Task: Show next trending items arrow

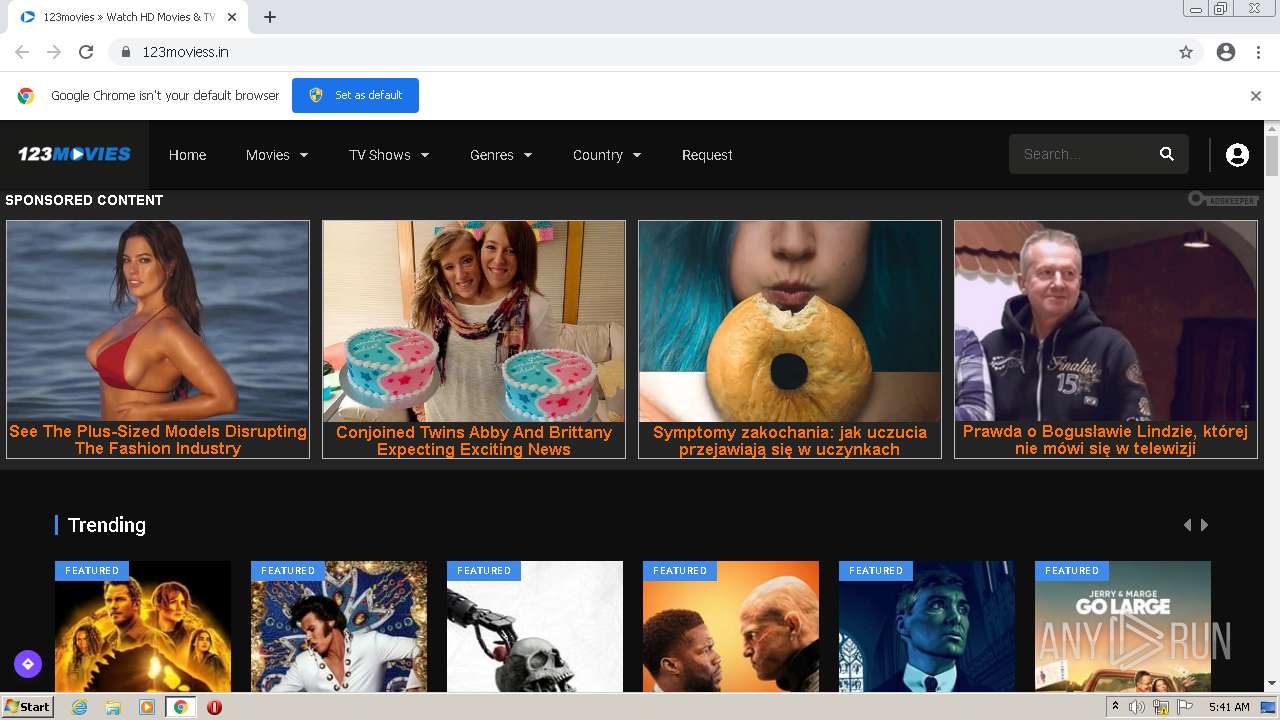Action: click(1205, 525)
